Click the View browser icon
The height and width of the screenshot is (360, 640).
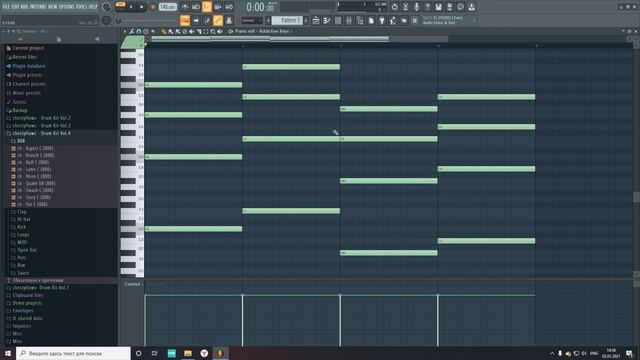coord(360,20)
